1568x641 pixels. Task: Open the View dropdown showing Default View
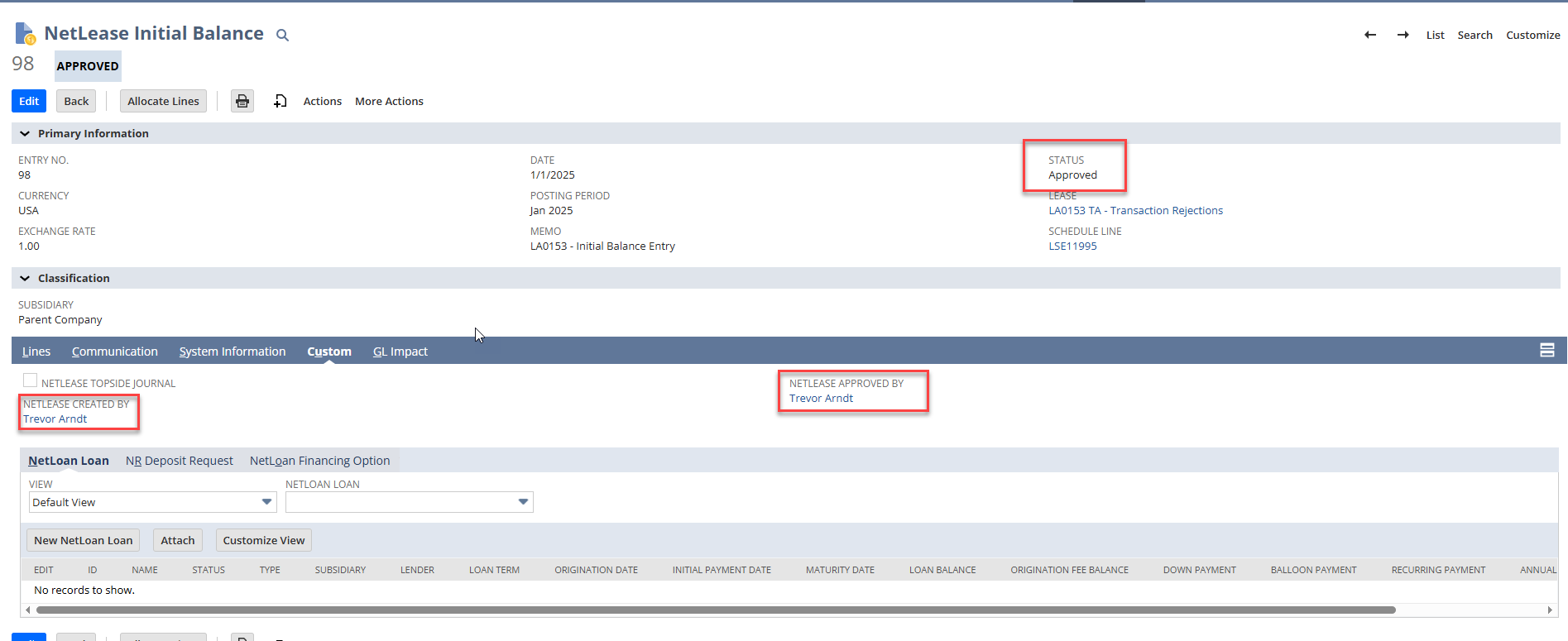[x=152, y=502]
